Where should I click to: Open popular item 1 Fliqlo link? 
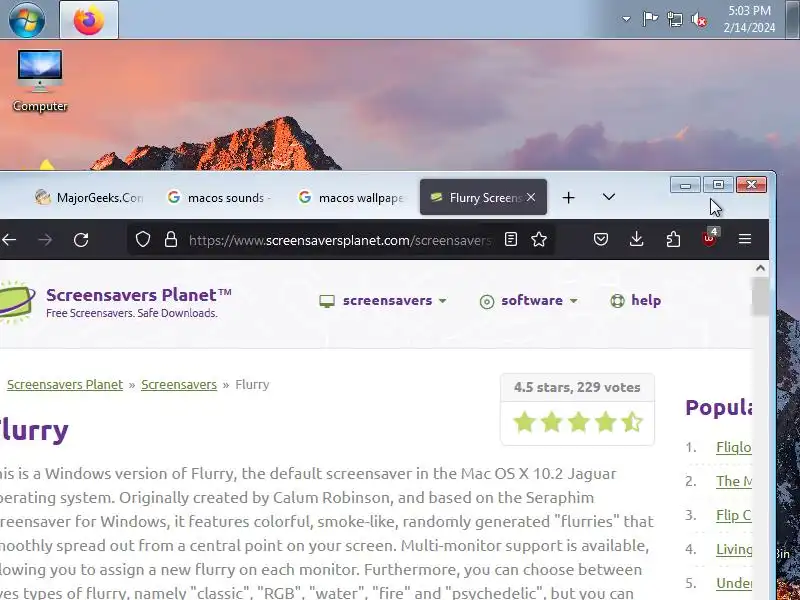tap(734, 447)
